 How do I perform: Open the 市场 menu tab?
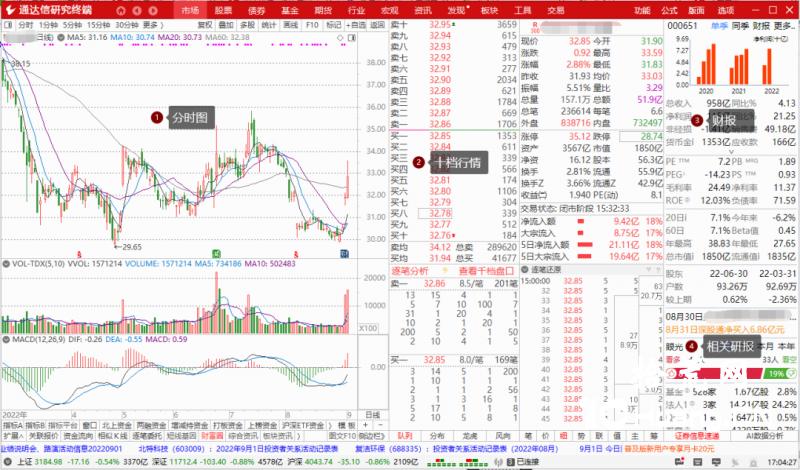(190, 10)
